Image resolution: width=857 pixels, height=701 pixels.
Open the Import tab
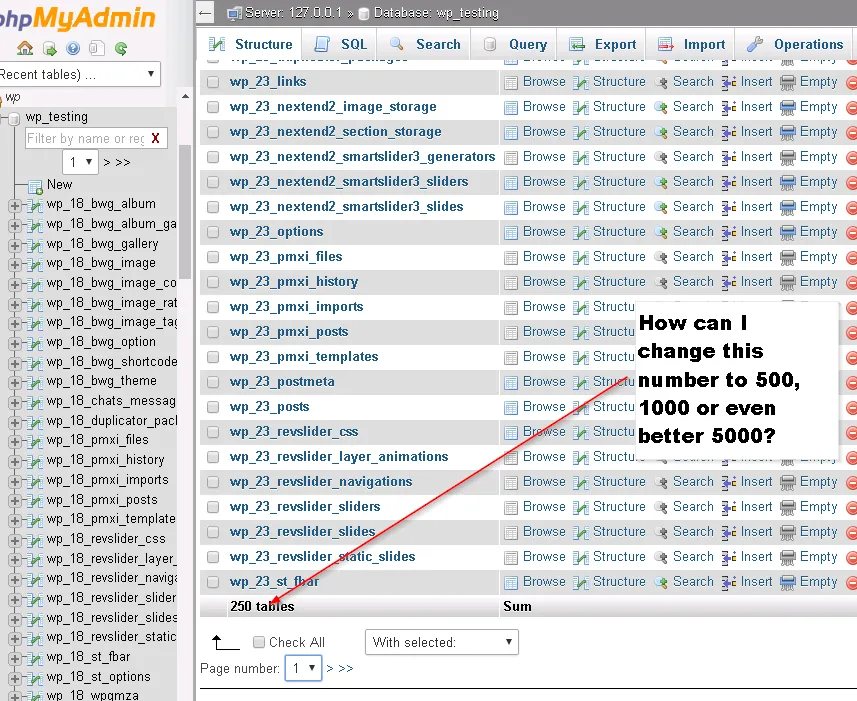[x=691, y=44]
